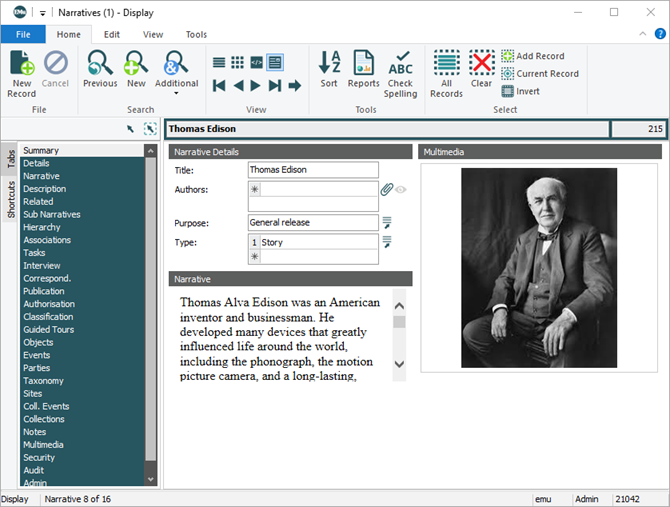Toggle the eye icon next to Authors
The height and width of the screenshot is (507, 670).
[x=401, y=189]
